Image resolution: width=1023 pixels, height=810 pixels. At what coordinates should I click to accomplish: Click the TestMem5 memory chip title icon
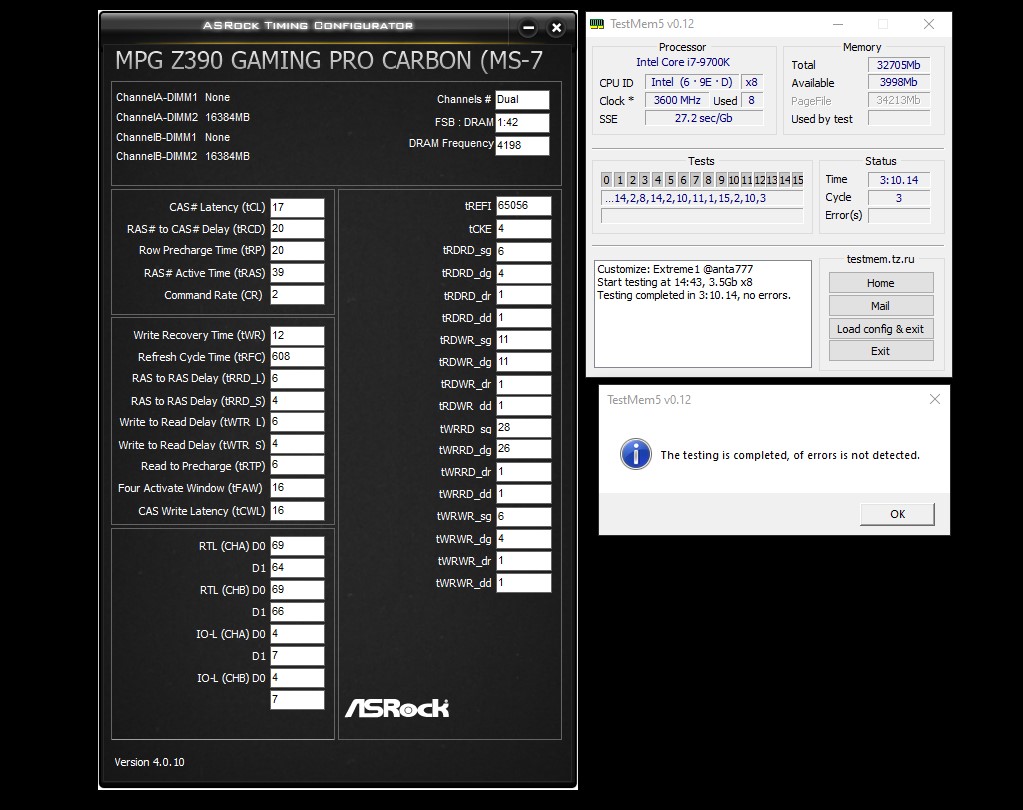click(596, 24)
